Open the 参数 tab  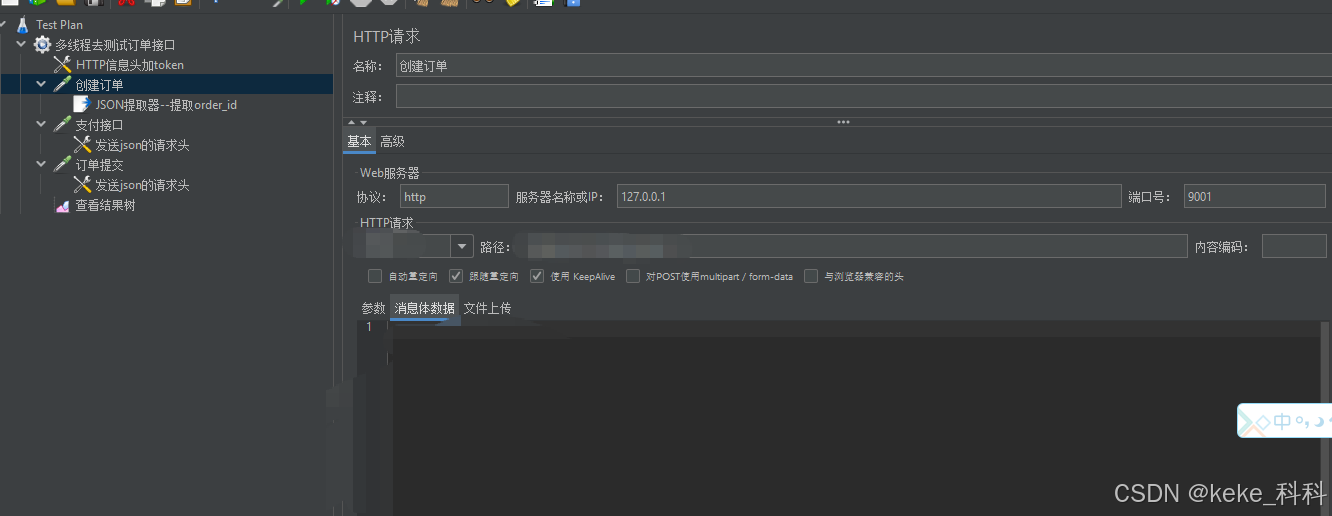(x=373, y=308)
